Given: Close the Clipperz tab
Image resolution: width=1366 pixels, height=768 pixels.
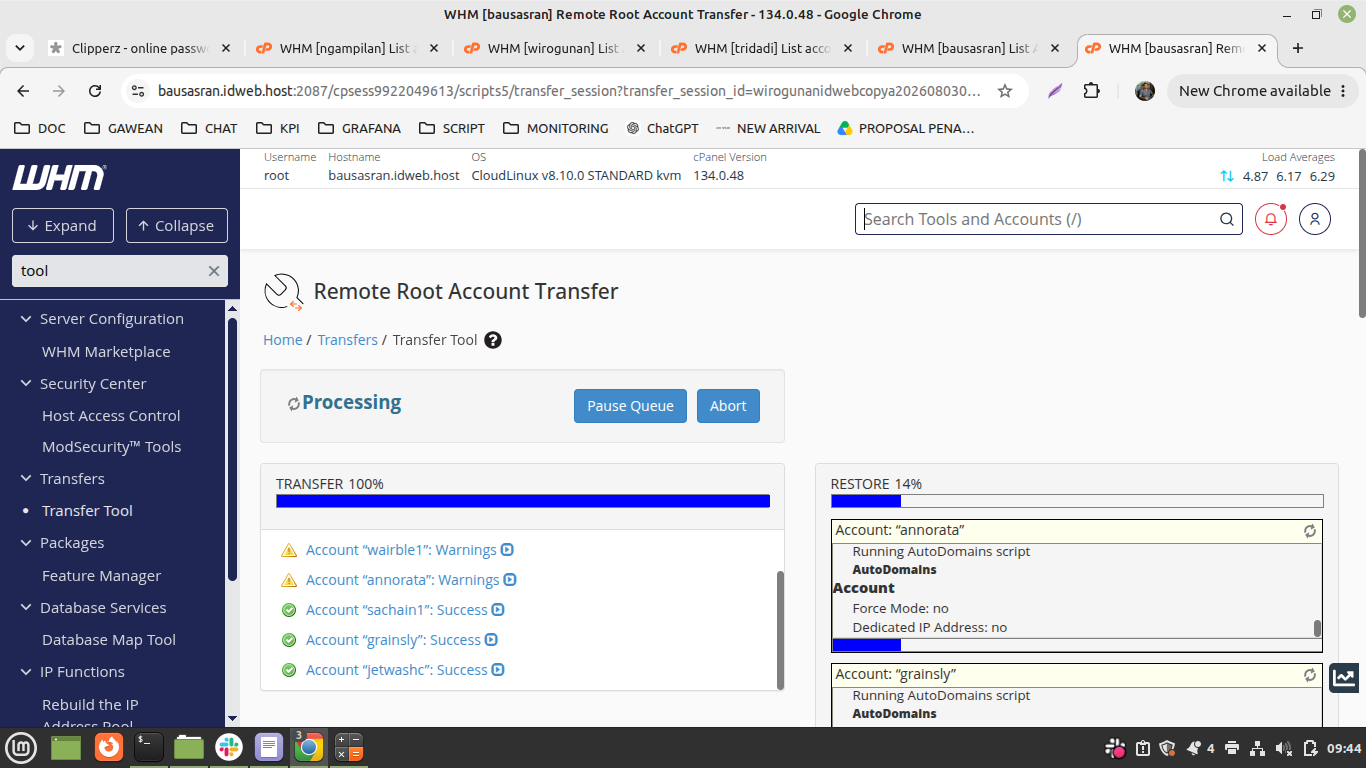Looking at the screenshot, I should 225,48.
